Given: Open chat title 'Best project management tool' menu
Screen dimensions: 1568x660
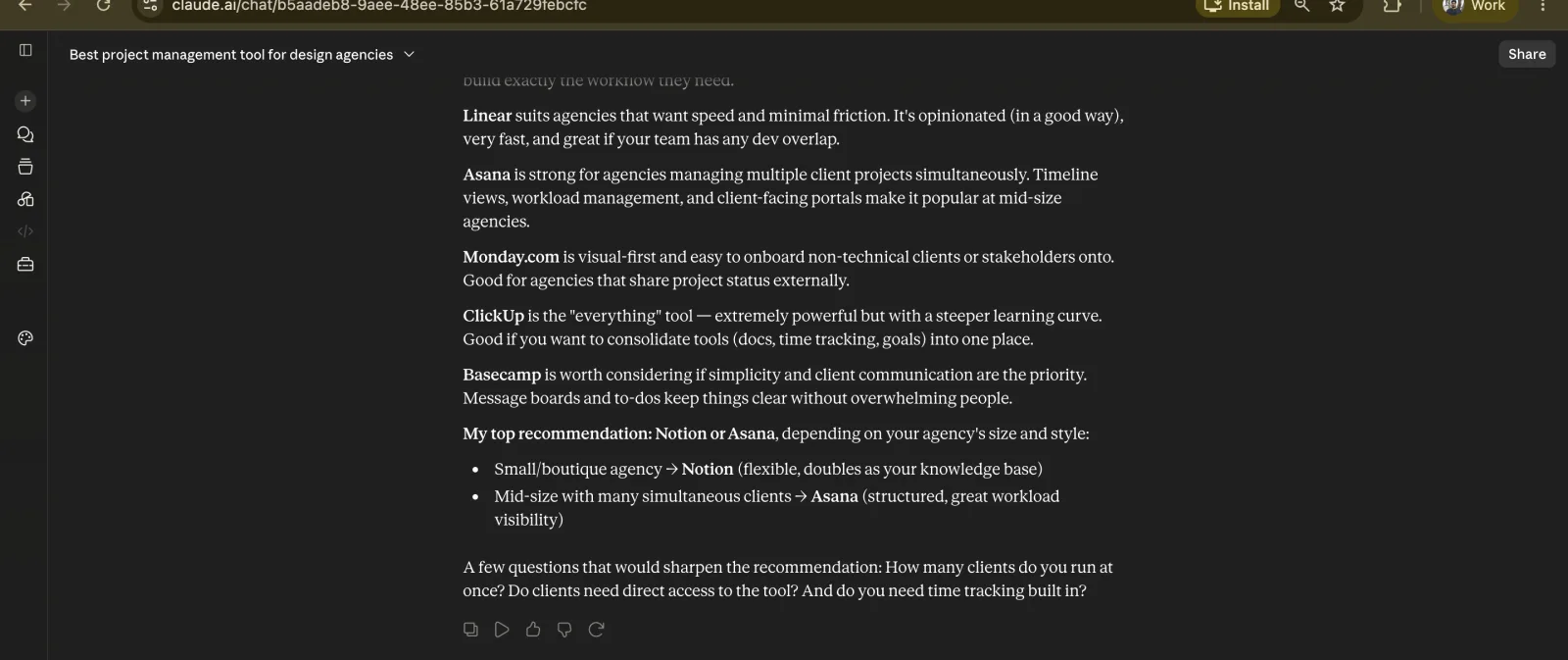Looking at the screenshot, I should pos(231,55).
